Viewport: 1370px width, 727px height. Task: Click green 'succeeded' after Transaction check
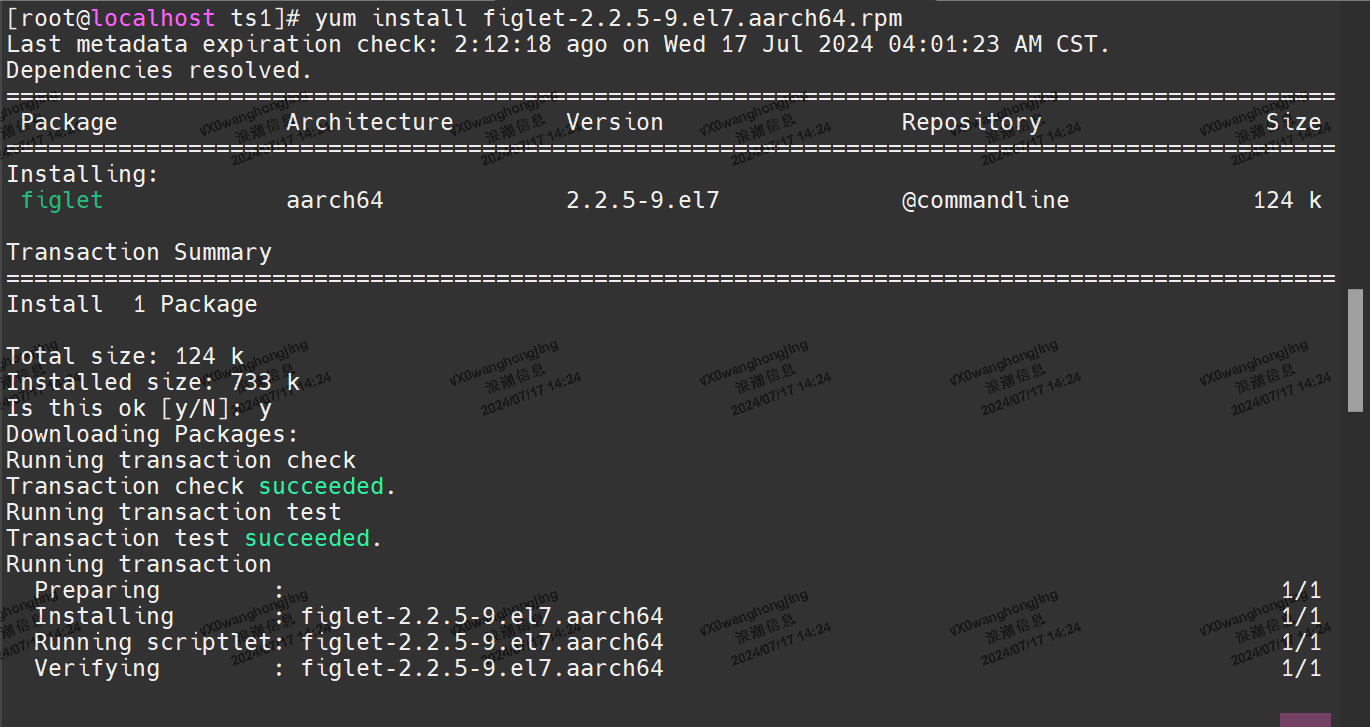point(321,486)
